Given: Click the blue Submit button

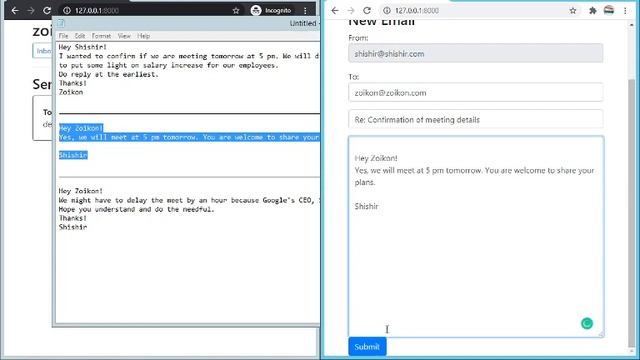Looking at the screenshot, I should click(367, 347).
